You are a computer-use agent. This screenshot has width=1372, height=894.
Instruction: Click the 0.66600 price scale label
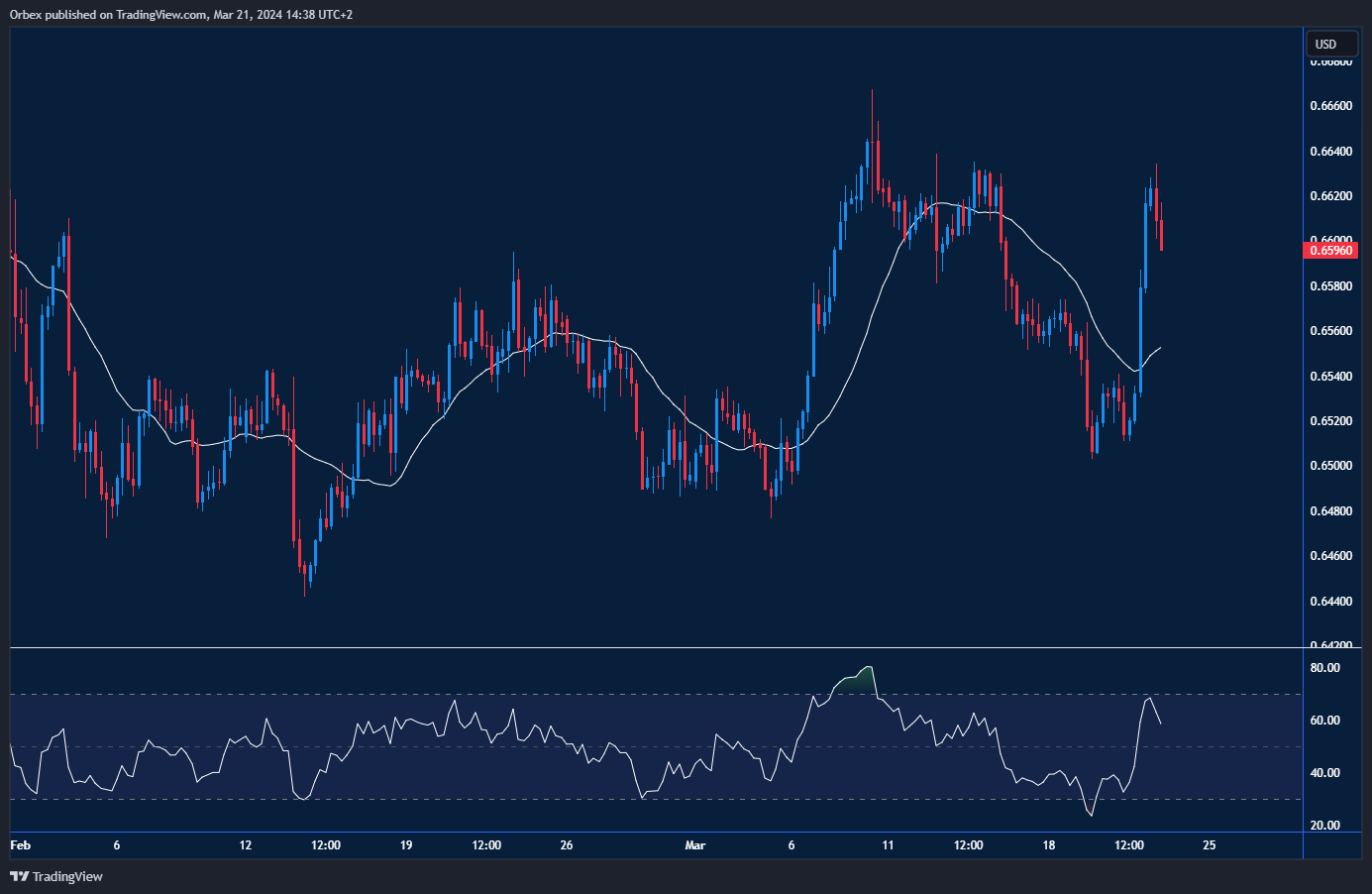(x=1330, y=106)
